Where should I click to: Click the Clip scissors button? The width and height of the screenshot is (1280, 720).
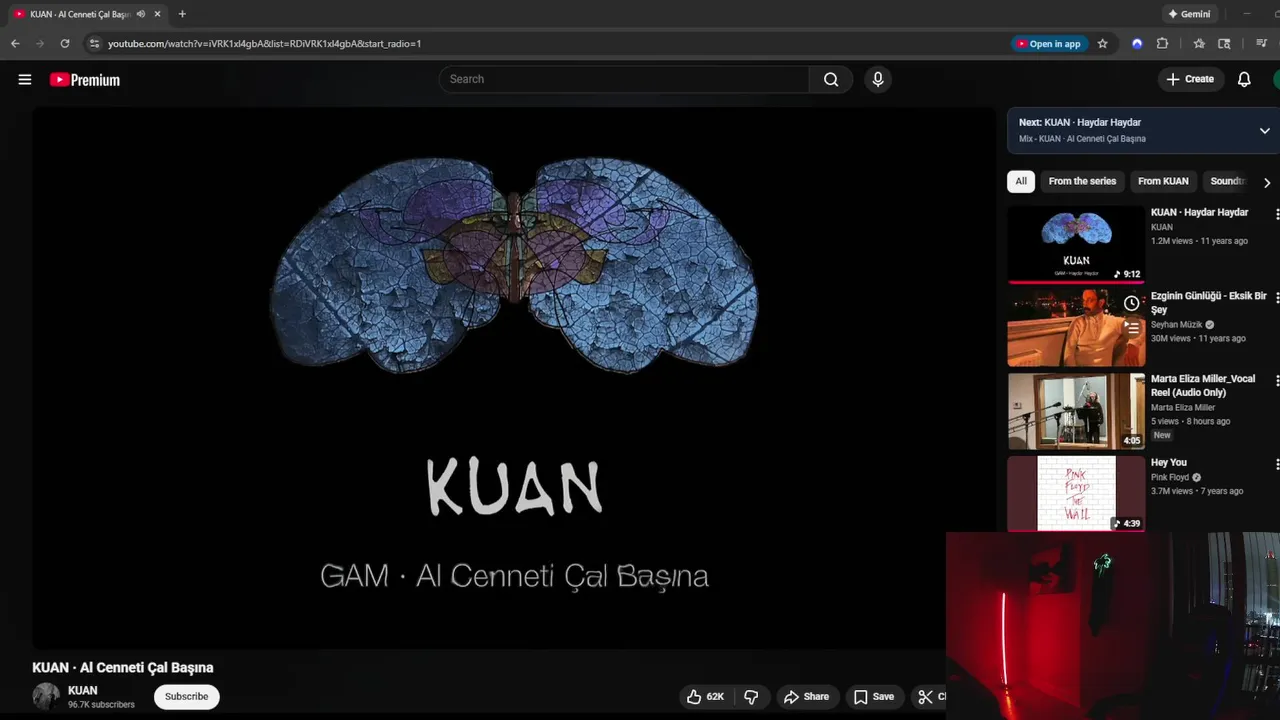pos(928,697)
